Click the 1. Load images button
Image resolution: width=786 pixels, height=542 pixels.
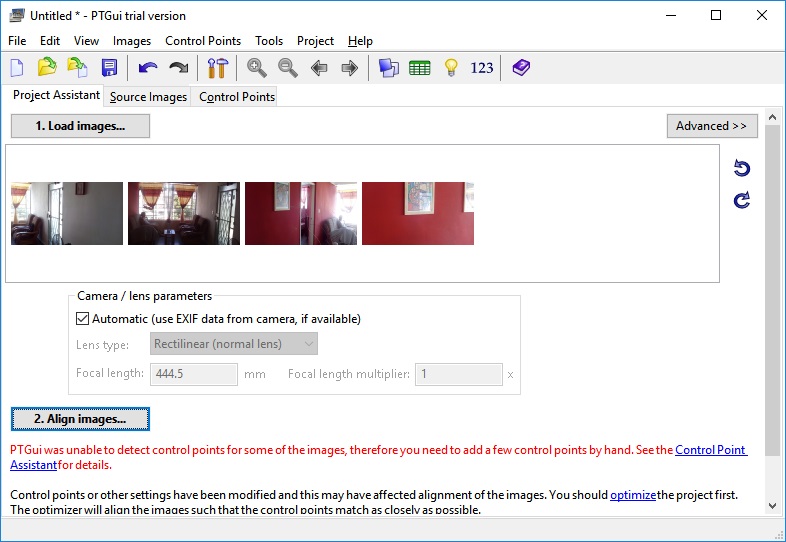coord(80,126)
